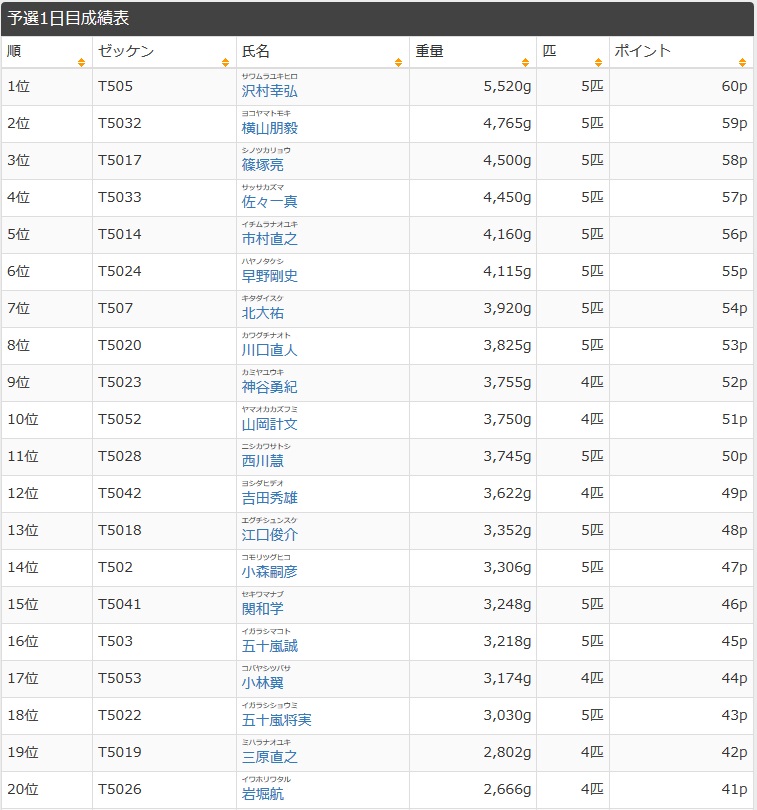Select bib number T5026

click(x=119, y=789)
